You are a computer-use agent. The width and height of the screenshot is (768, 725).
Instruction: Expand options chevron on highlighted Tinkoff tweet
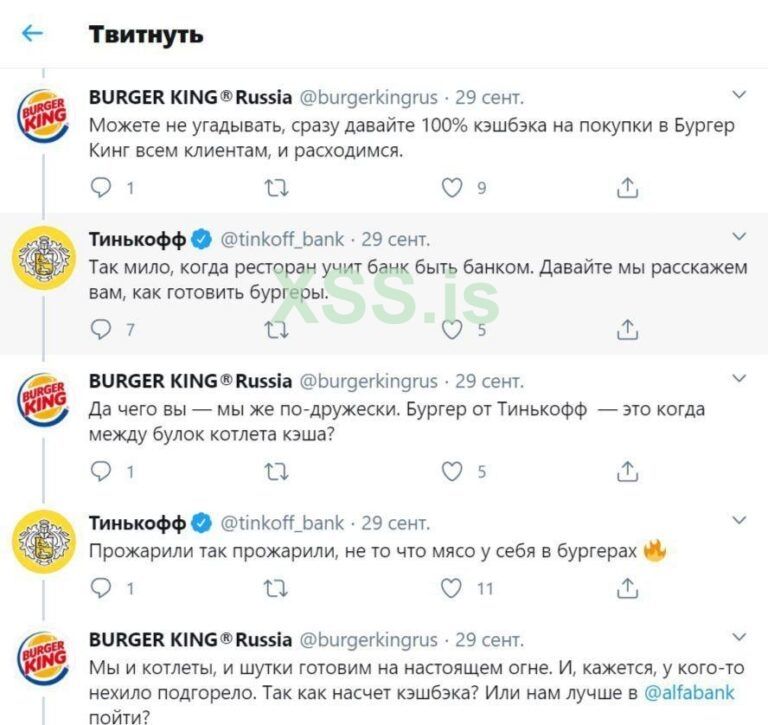pyautogui.click(x=739, y=238)
